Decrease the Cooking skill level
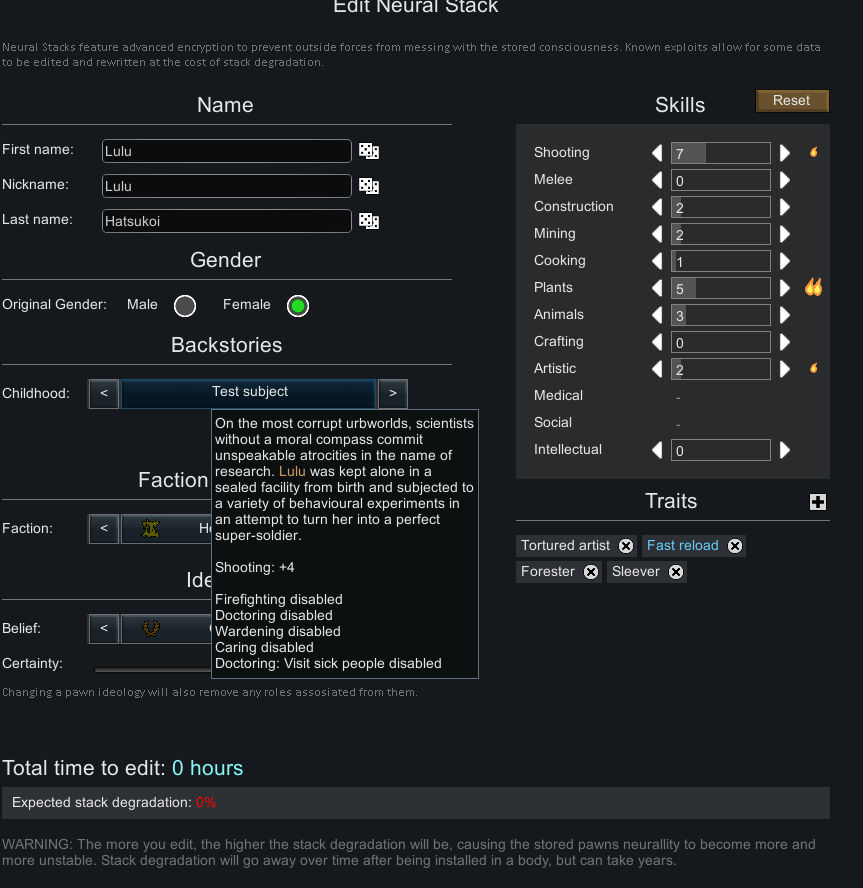 pos(657,261)
